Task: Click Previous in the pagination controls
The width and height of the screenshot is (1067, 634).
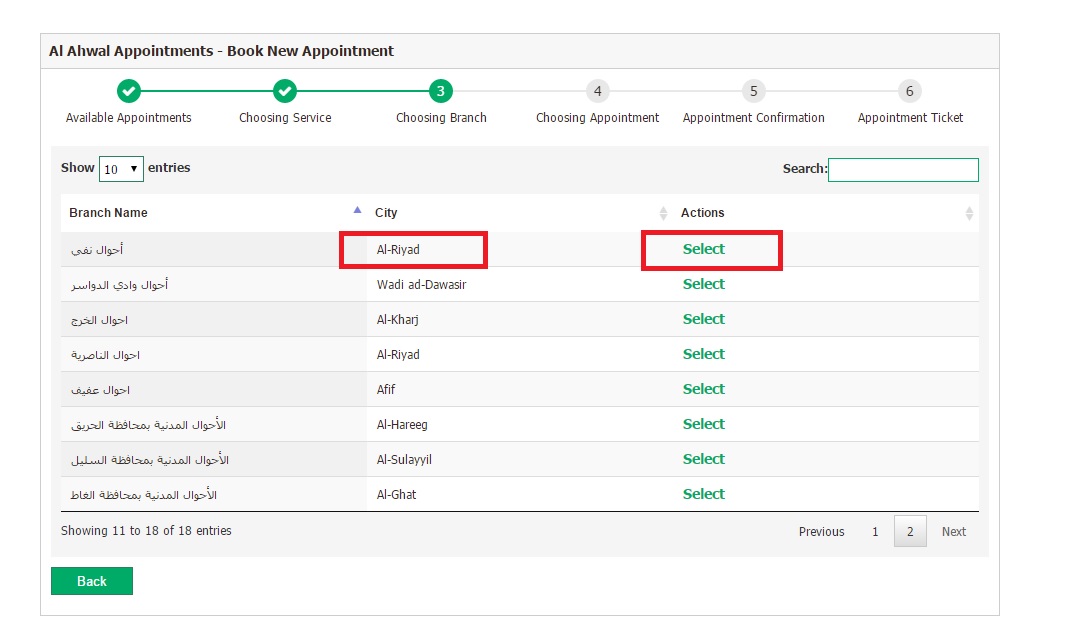Action: (821, 531)
